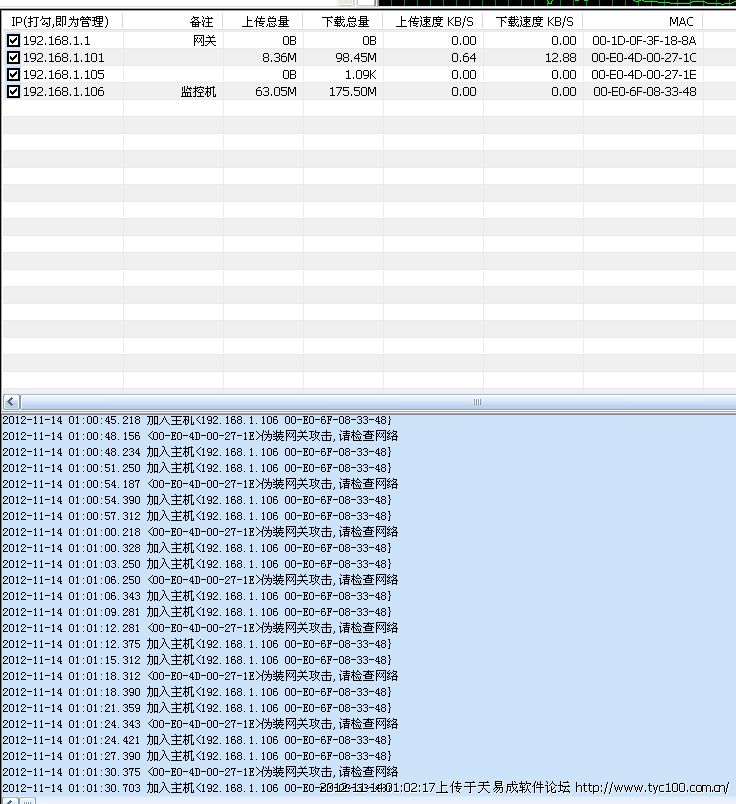Toggle the checkbox for host 192.168.1.101
Viewport: 736px width, 804px height.
(13, 58)
